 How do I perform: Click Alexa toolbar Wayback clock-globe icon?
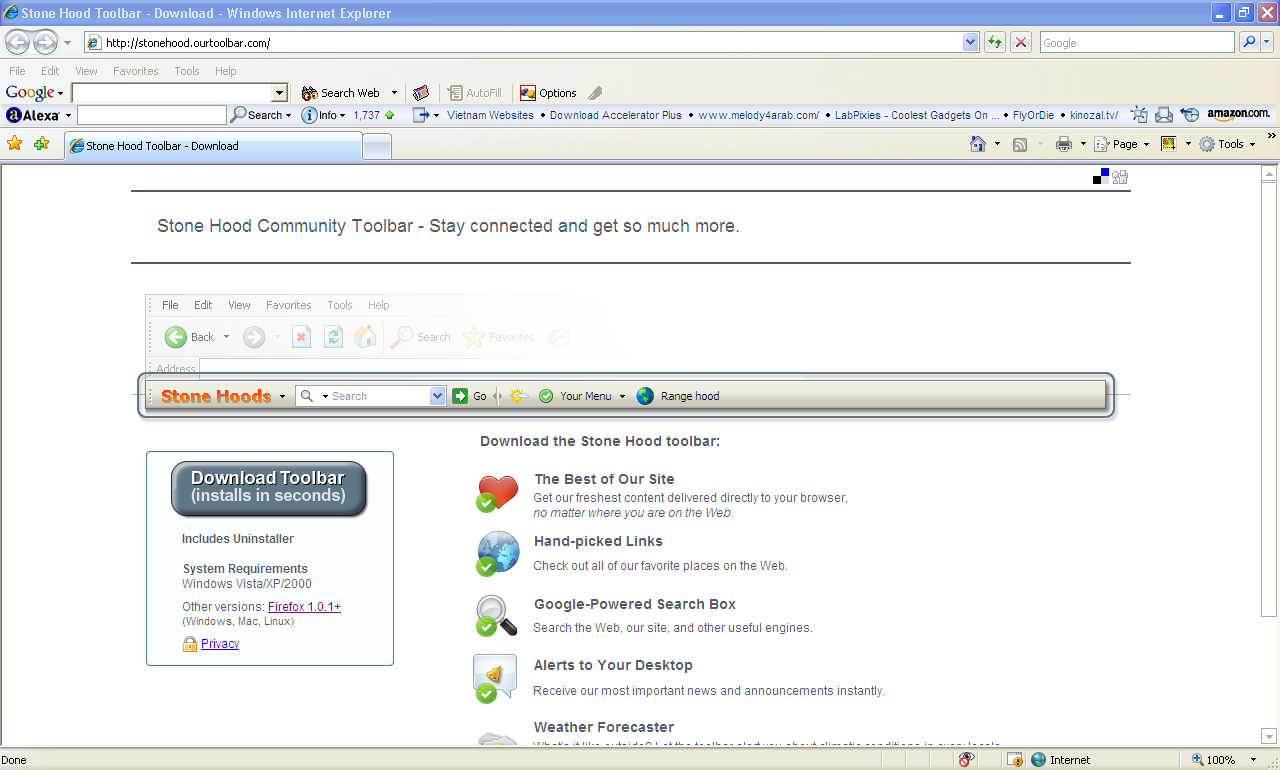(x=1189, y=115)
